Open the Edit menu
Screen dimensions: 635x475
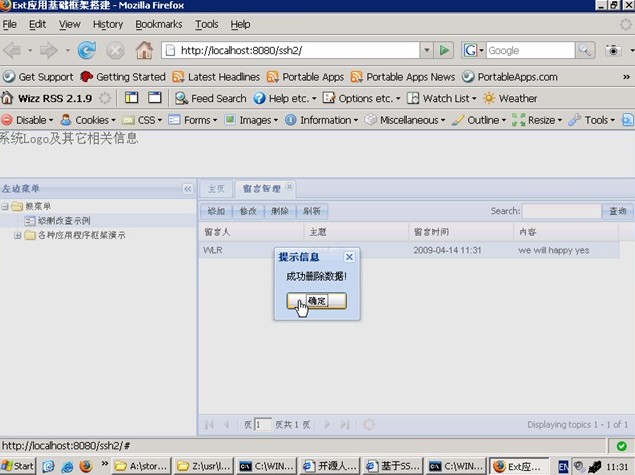click(x=38, y=24)
